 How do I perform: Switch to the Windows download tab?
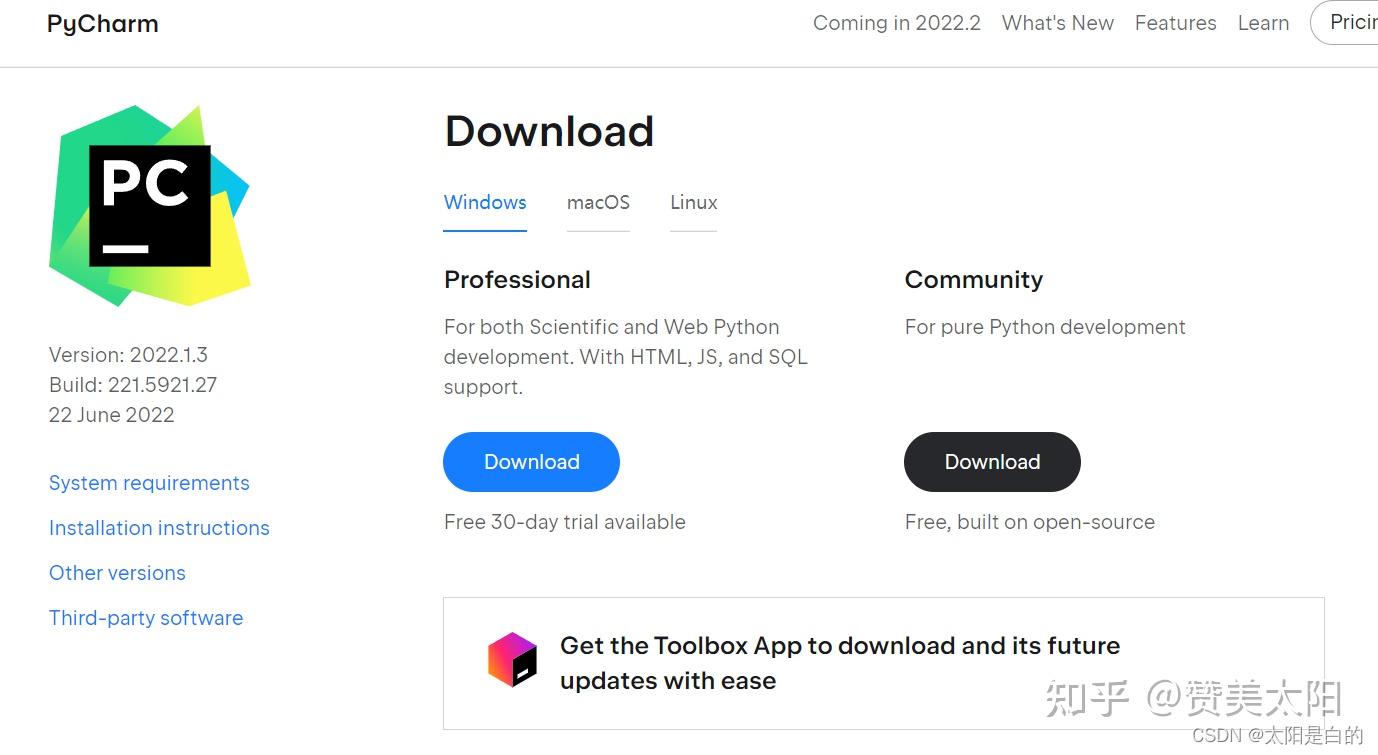tap(485, 203)
